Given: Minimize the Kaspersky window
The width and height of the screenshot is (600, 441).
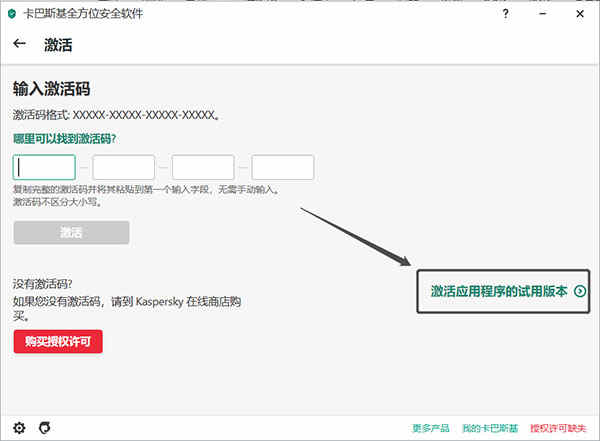Looking at the screenshot, I should point(543,14).
